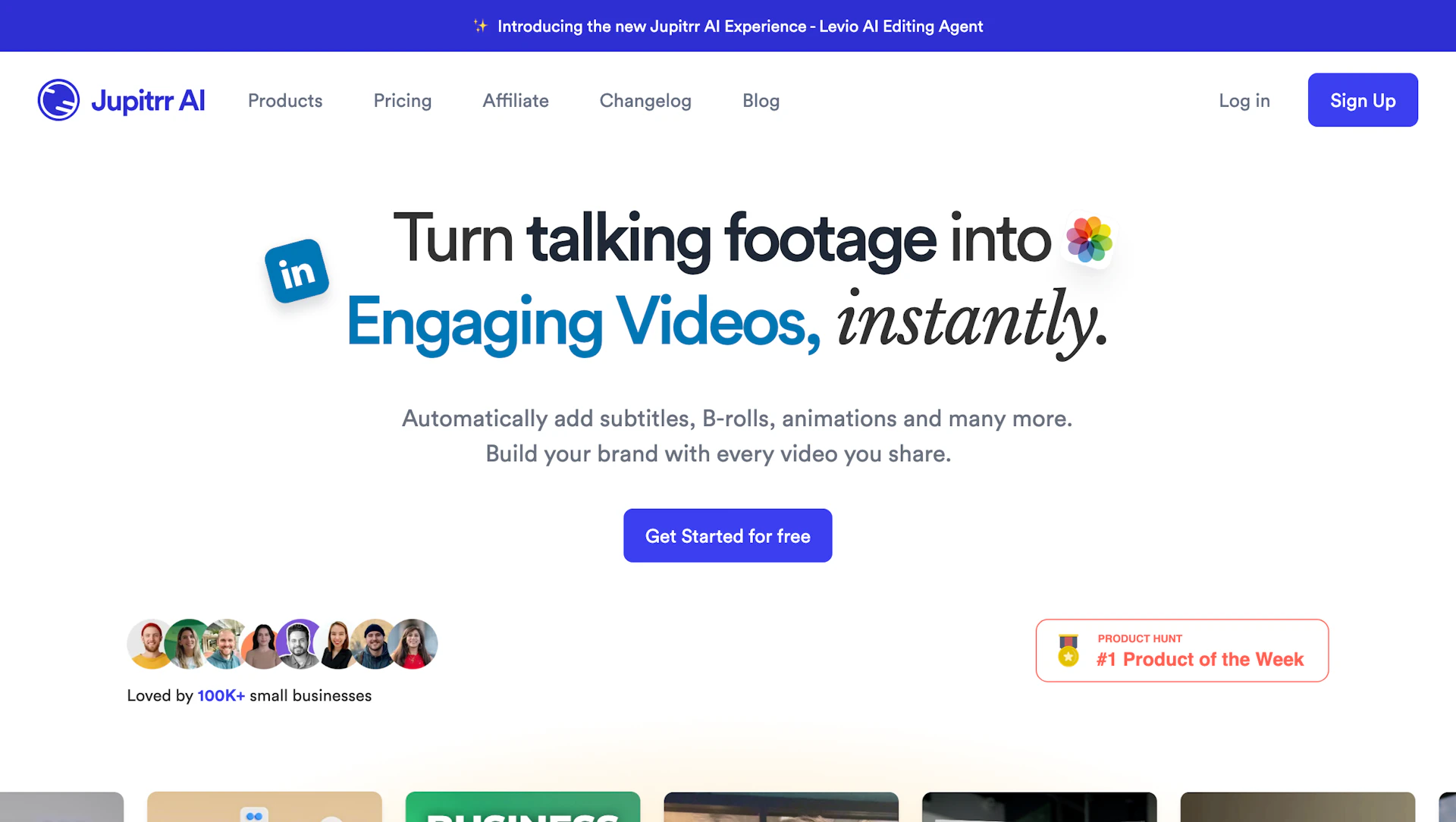Click the avatar with the purple background
The image size is (1456, 822).
(300, 645)
